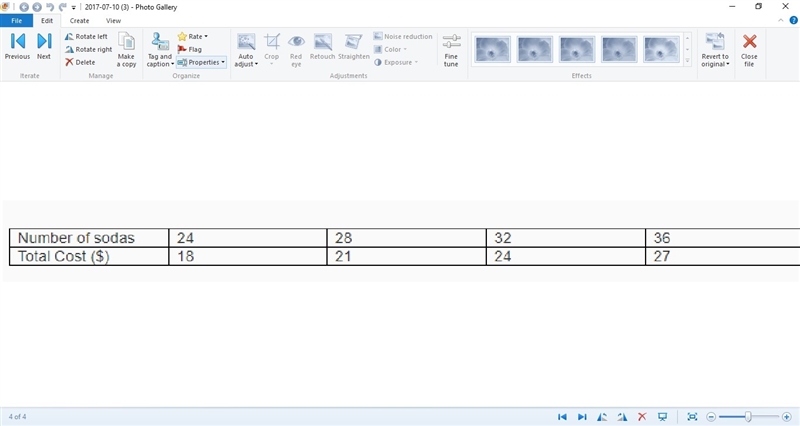
Task: Select the Retouch tool
Action: (x=322, y=47)
